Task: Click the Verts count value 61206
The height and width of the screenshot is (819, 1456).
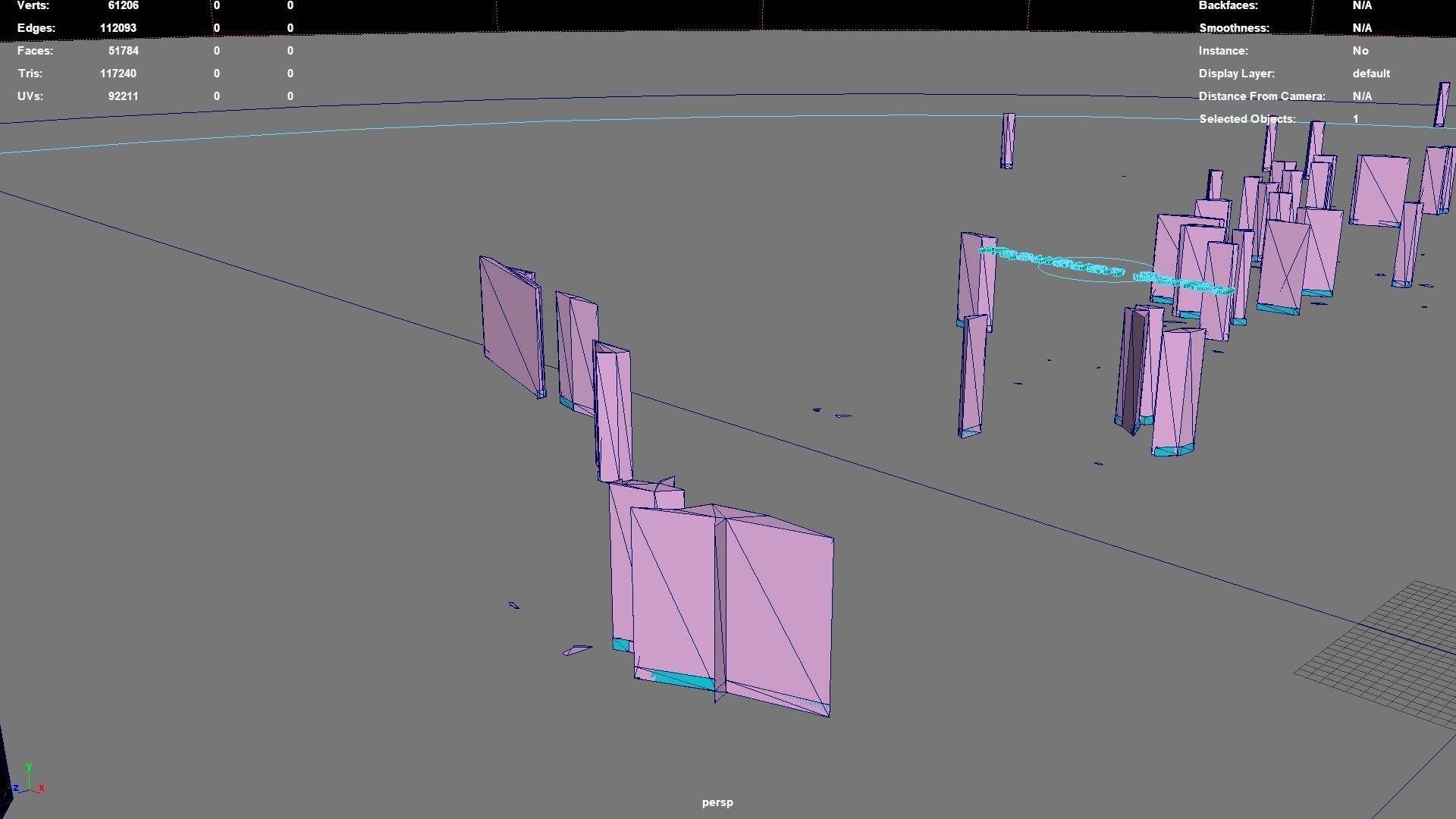Action: (123, 5)
